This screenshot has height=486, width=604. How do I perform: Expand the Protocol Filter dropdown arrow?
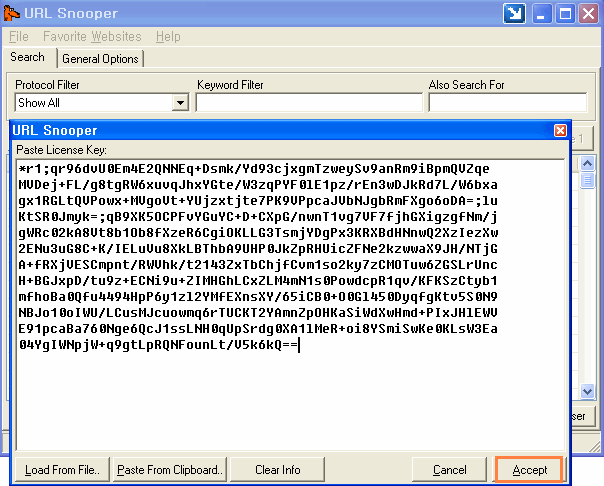click(x=180, y=103)
